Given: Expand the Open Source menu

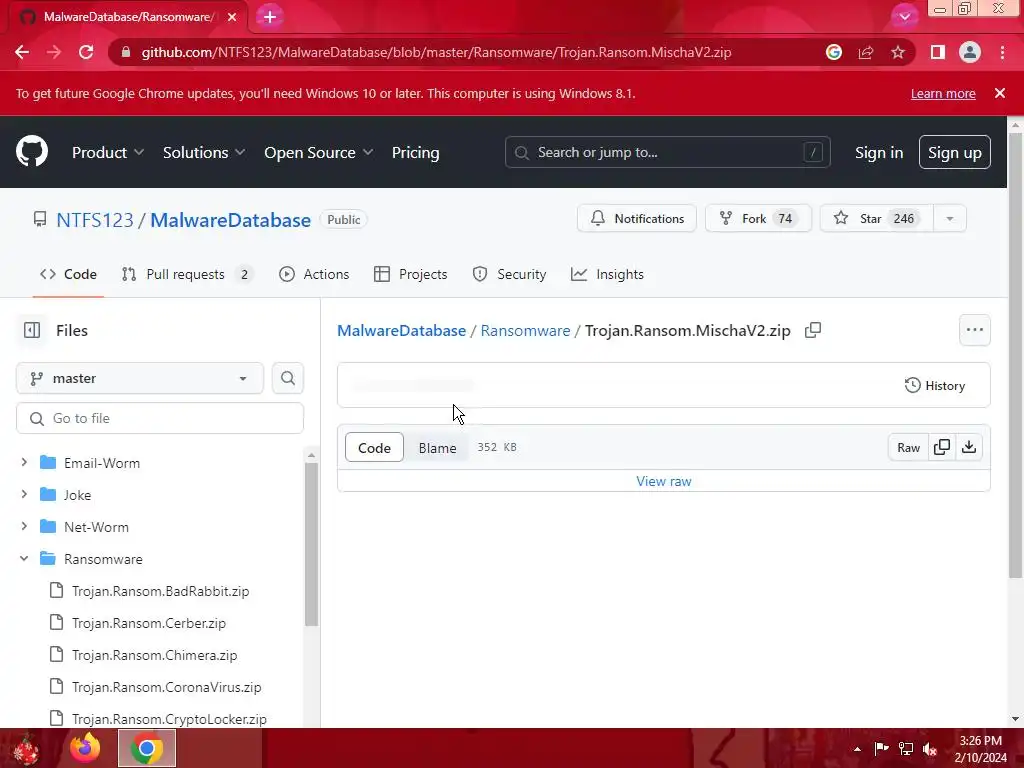Looking at the screenshot, I should coord(319,152).
